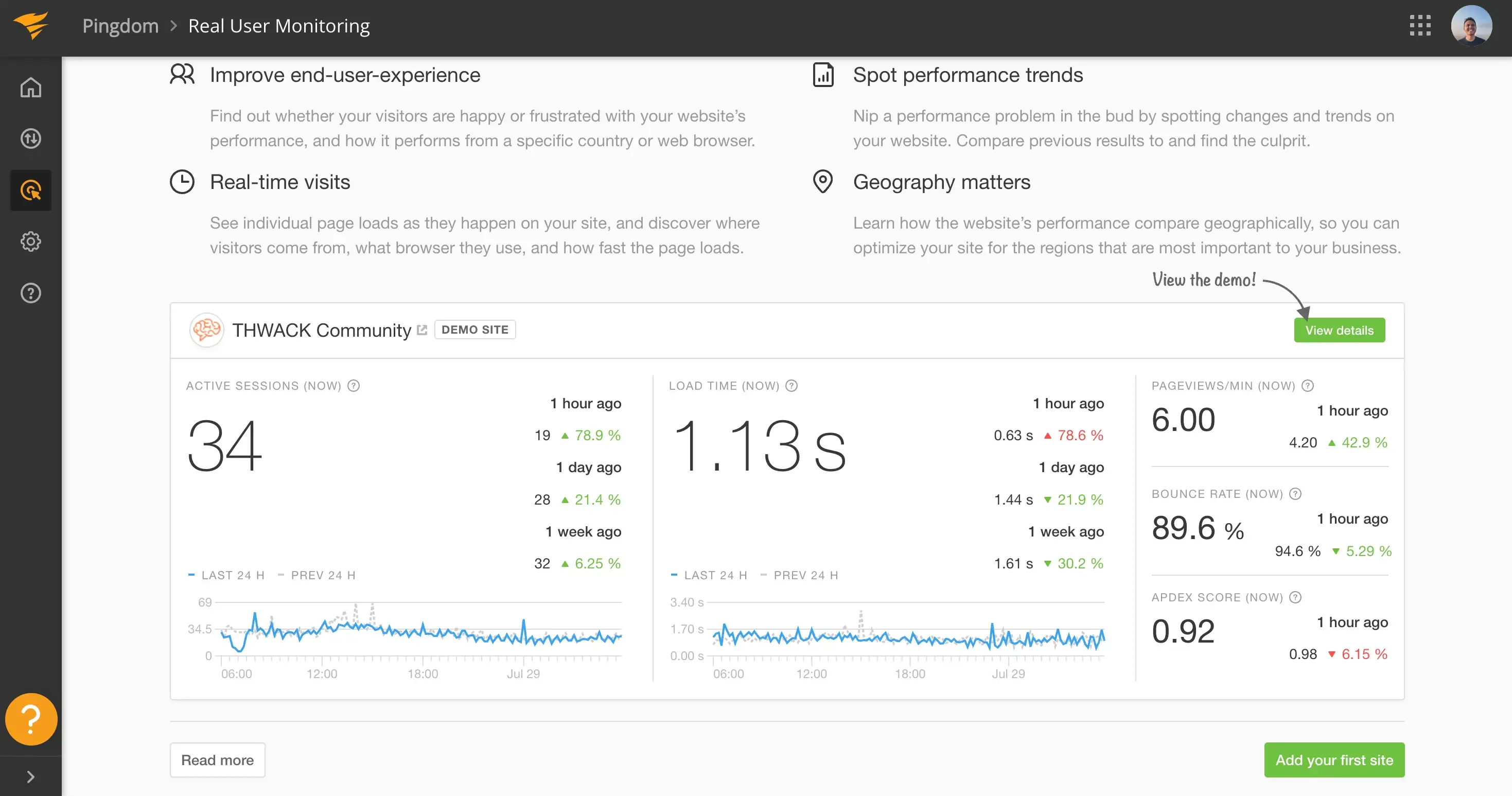The width and height of the screenshot is (1512, 796).
Task: Click the Read more button
Action: point(217,760)
